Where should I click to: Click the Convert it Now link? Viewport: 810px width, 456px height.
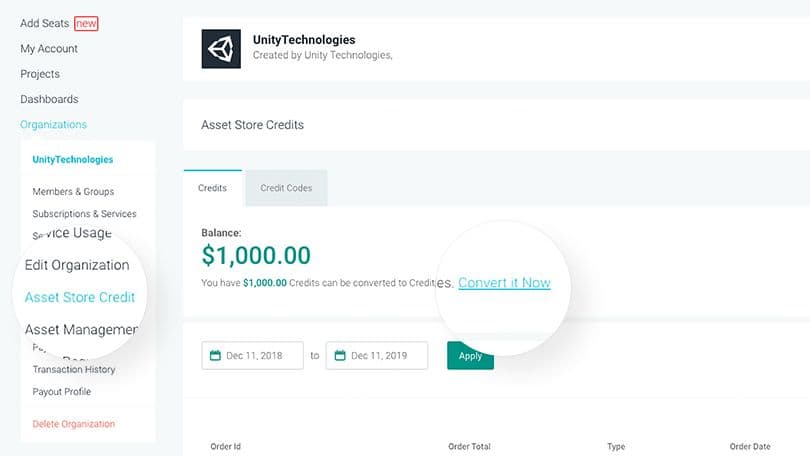[x=504, y=283]
